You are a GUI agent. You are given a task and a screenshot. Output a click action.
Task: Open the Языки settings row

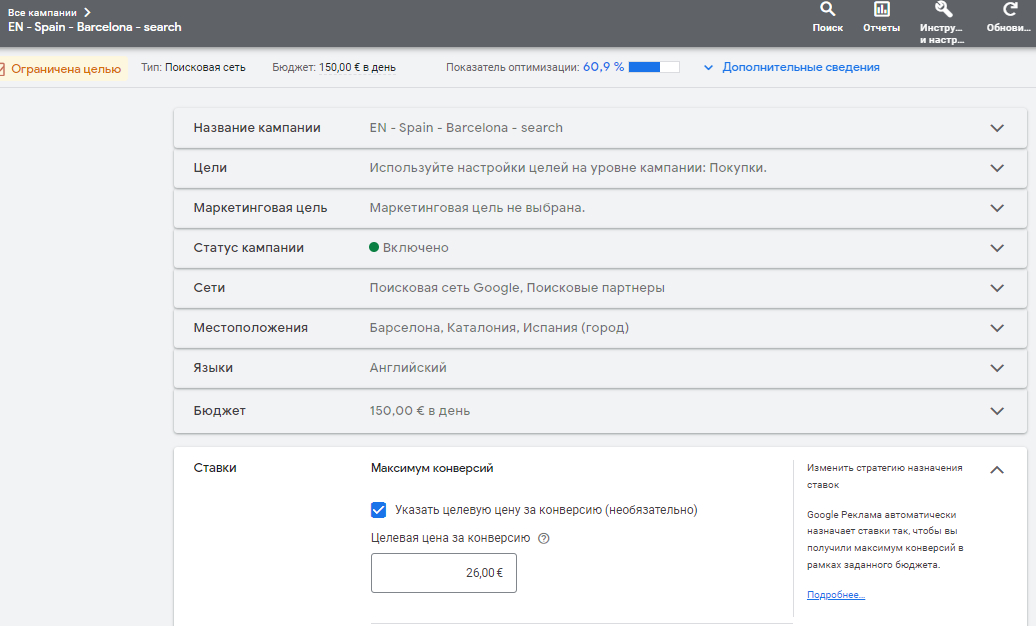pos(996,368)
